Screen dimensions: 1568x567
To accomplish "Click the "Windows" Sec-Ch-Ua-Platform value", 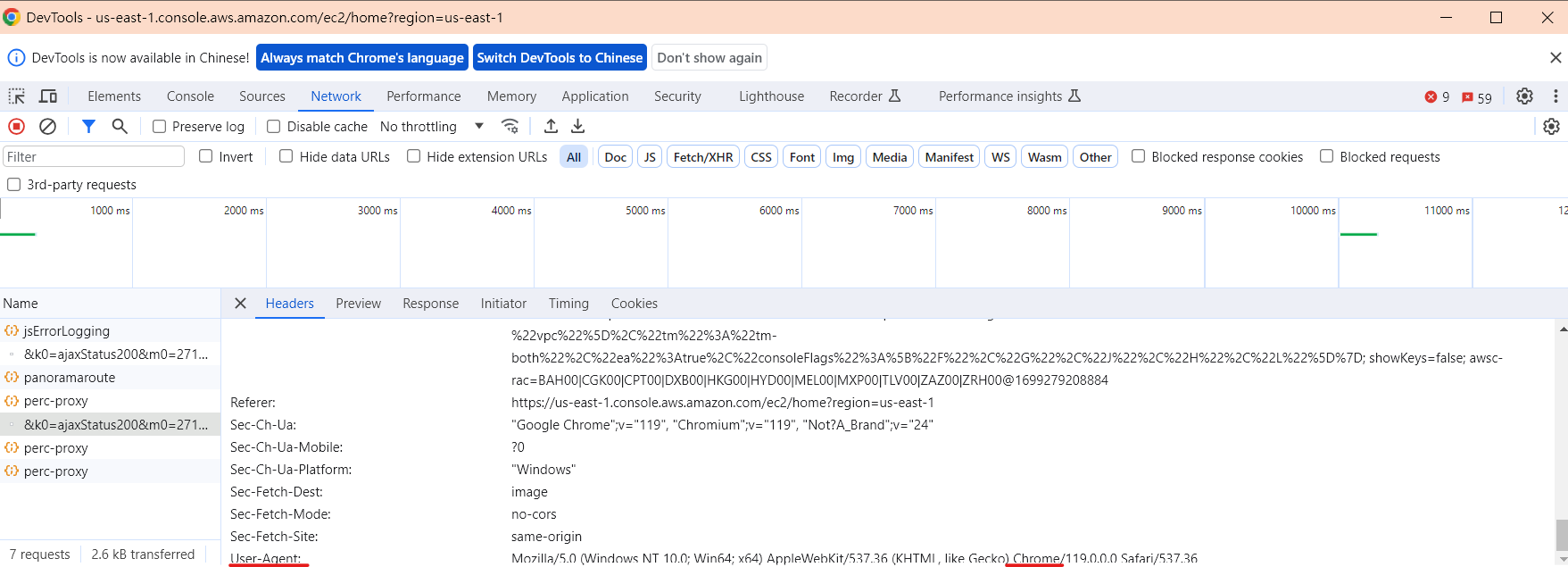I will pos(543,470).
